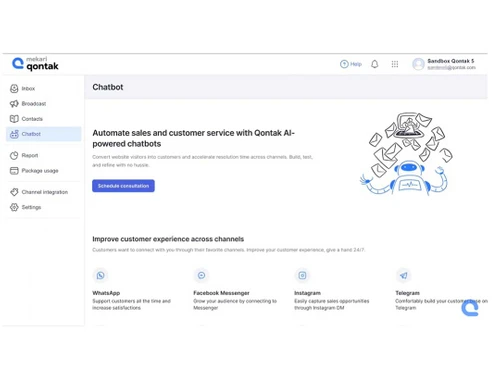
Task: Click the Improve customer experience across channels heading
Action: click(168, 239)
